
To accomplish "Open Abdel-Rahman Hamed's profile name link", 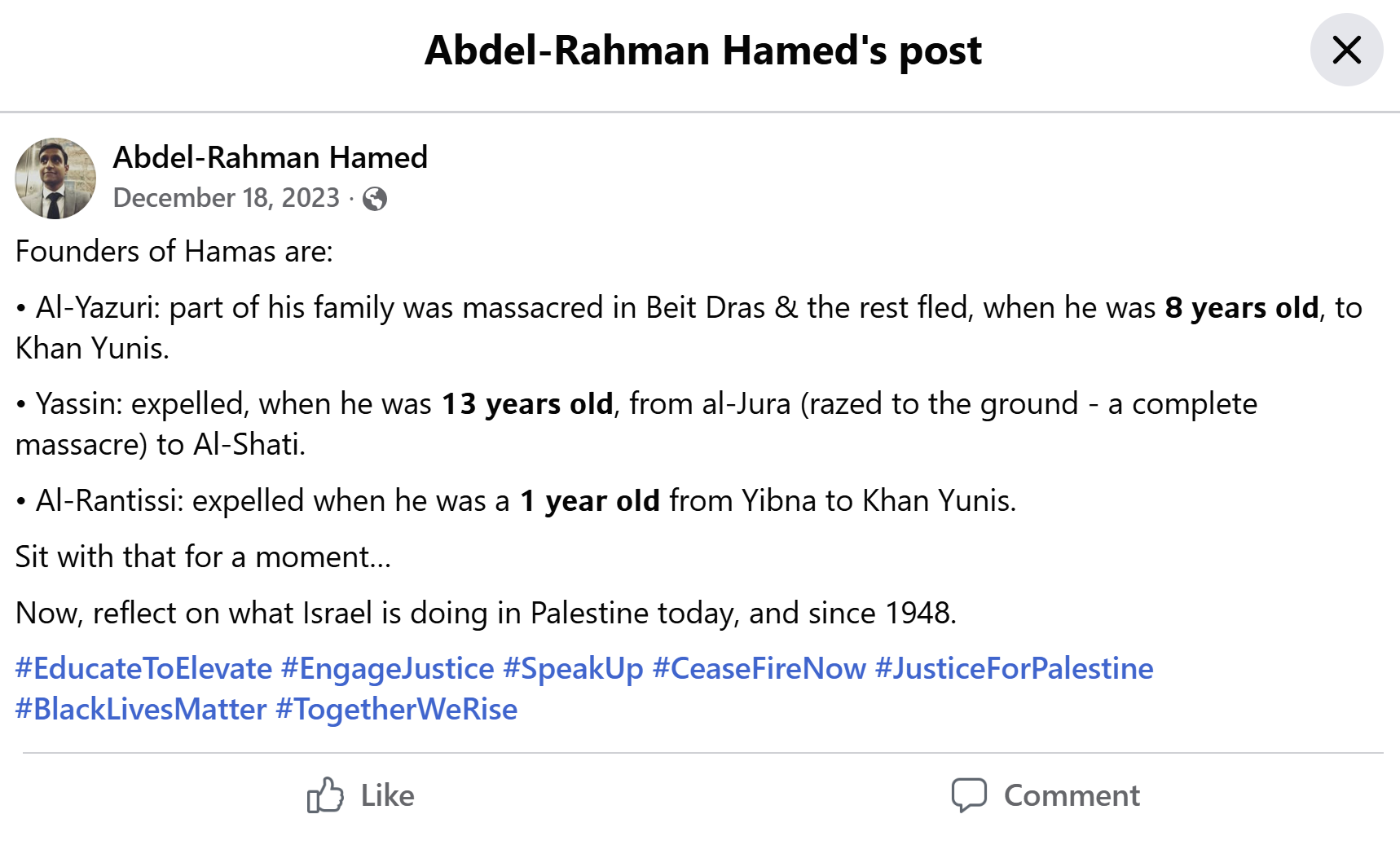I will pyautogui.click(x=270, y=157).
